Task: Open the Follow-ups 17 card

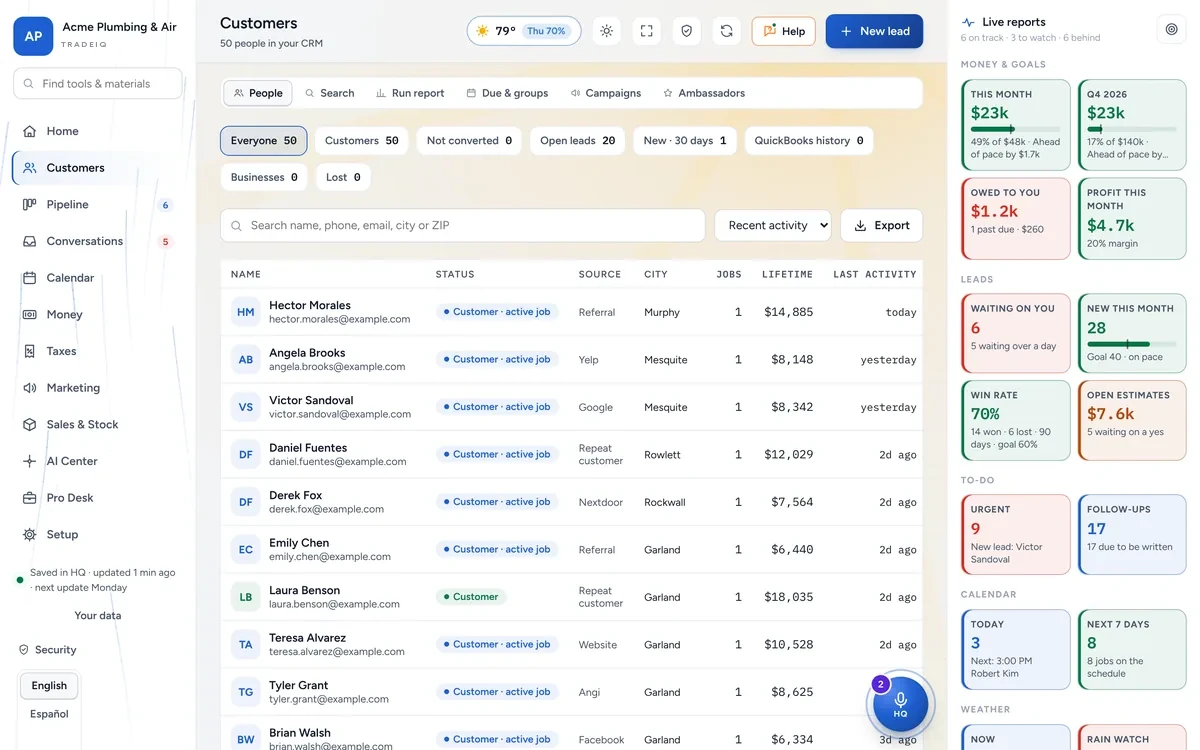Action: pyautogui.click(x=1132, y=535)
